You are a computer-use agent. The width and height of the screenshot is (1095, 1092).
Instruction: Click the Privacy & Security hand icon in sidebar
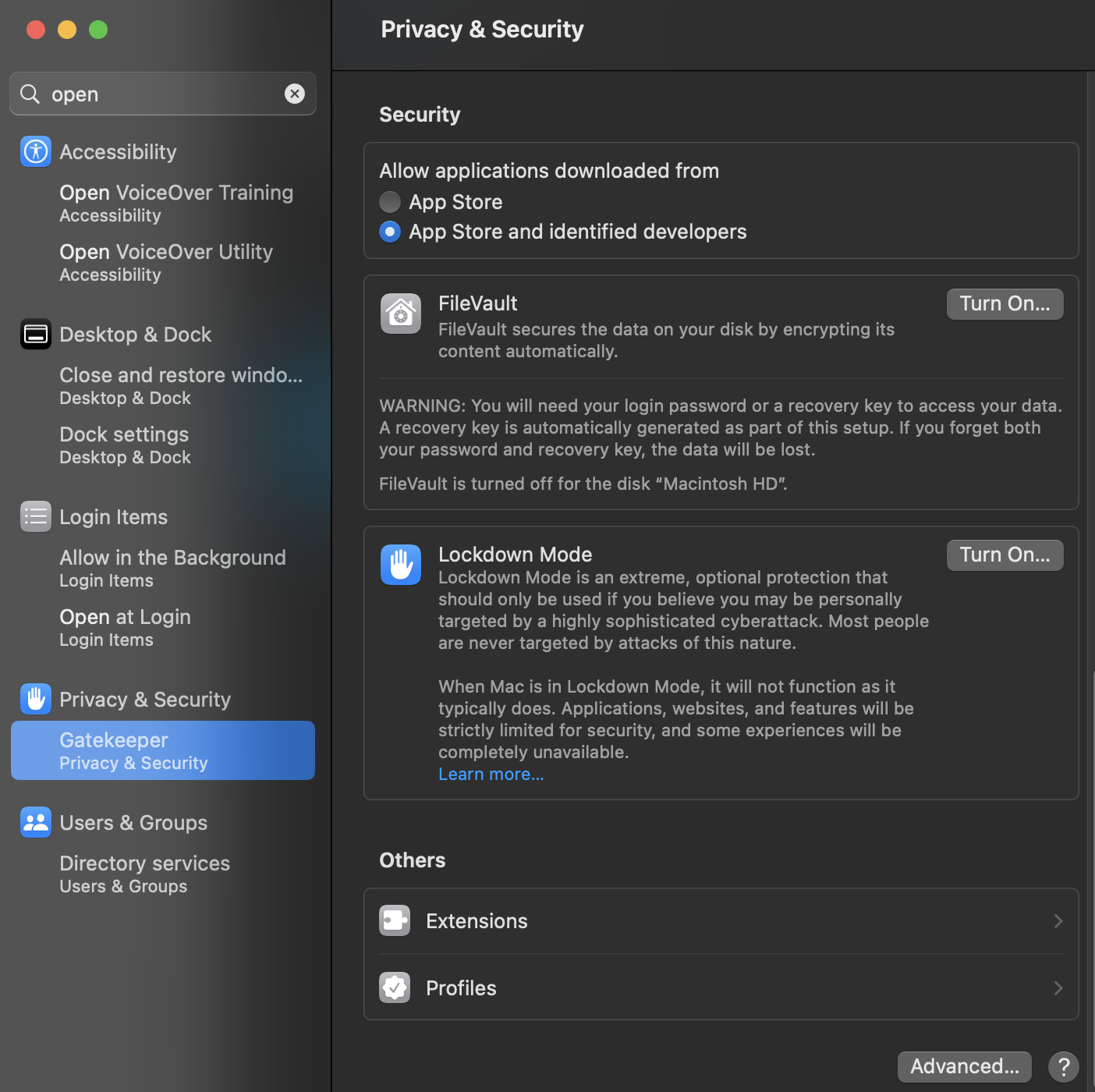(x=36, y=699)
